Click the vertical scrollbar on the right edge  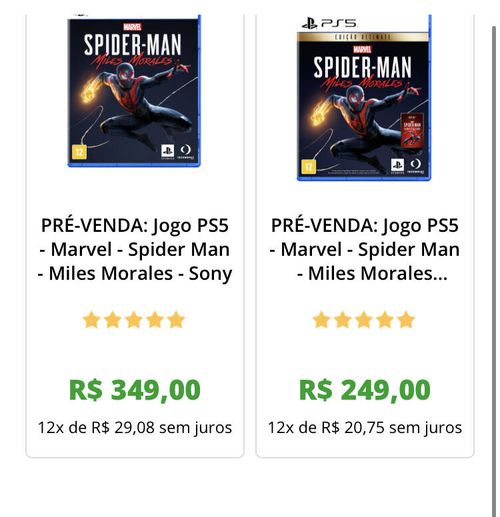click(x=494, y=271)
